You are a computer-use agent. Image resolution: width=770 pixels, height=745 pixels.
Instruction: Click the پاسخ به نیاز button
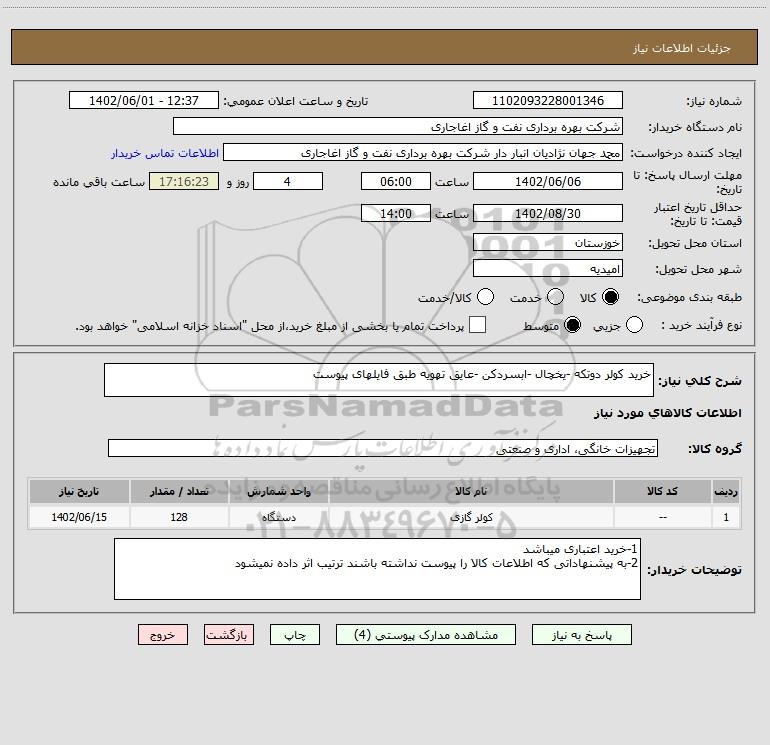[581, 635]
